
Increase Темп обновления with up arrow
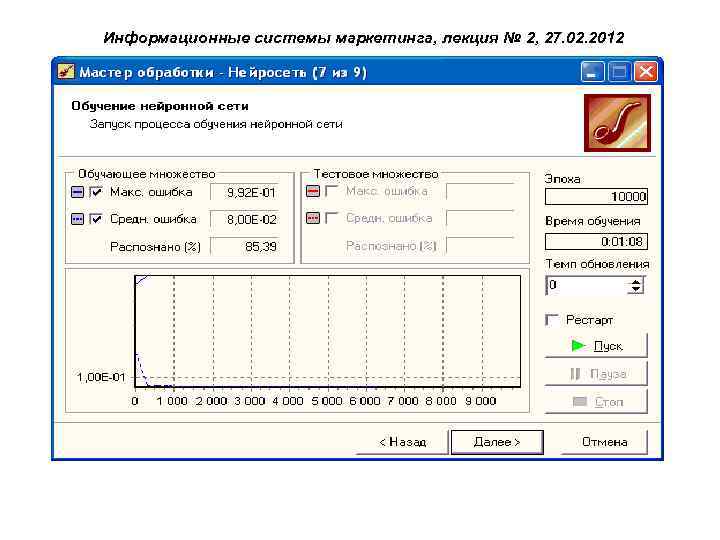(x=636, y=282)
